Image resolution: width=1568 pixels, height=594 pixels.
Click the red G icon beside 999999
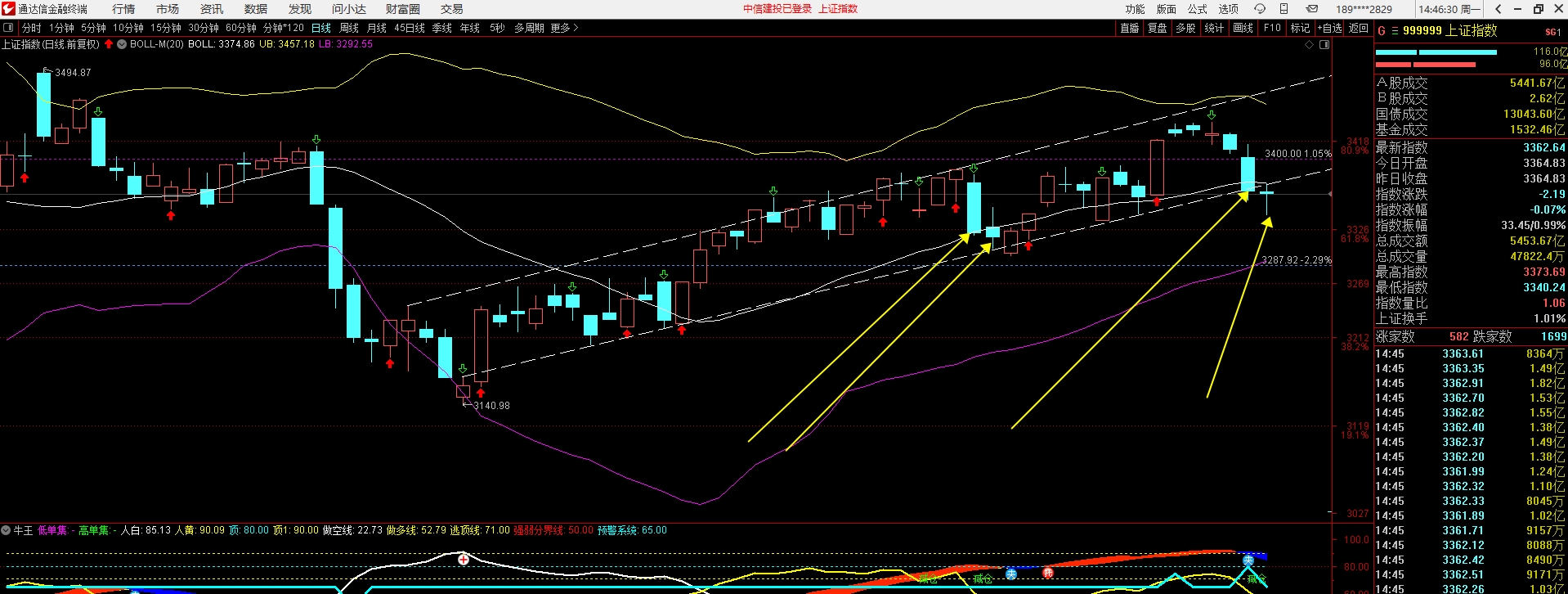(x=1382, y=31)
